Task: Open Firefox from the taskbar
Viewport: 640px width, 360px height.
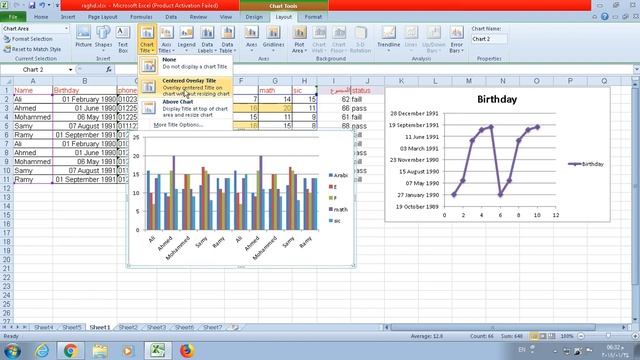Action: pos(187,351)
